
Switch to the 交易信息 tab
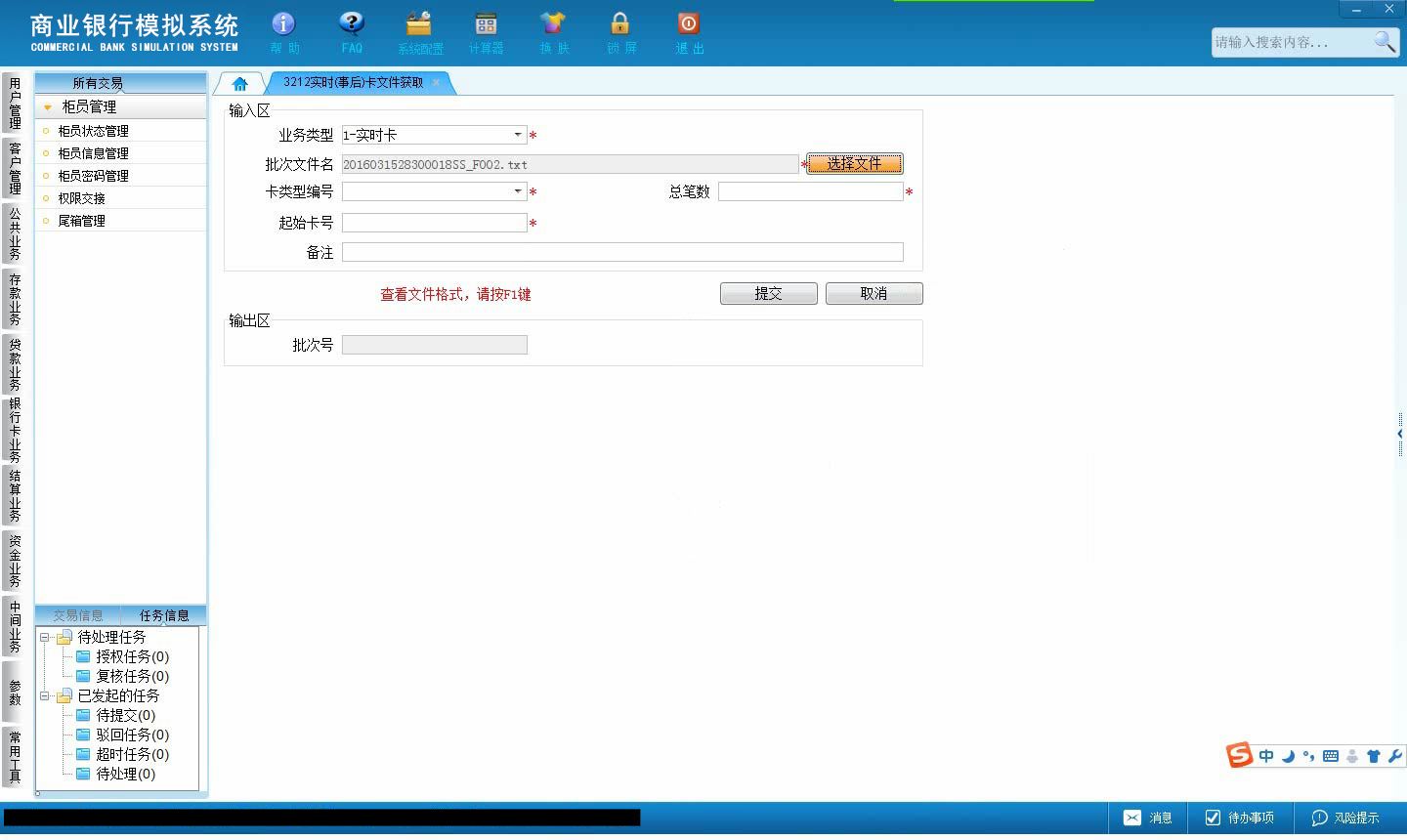[x=77, y=615]
